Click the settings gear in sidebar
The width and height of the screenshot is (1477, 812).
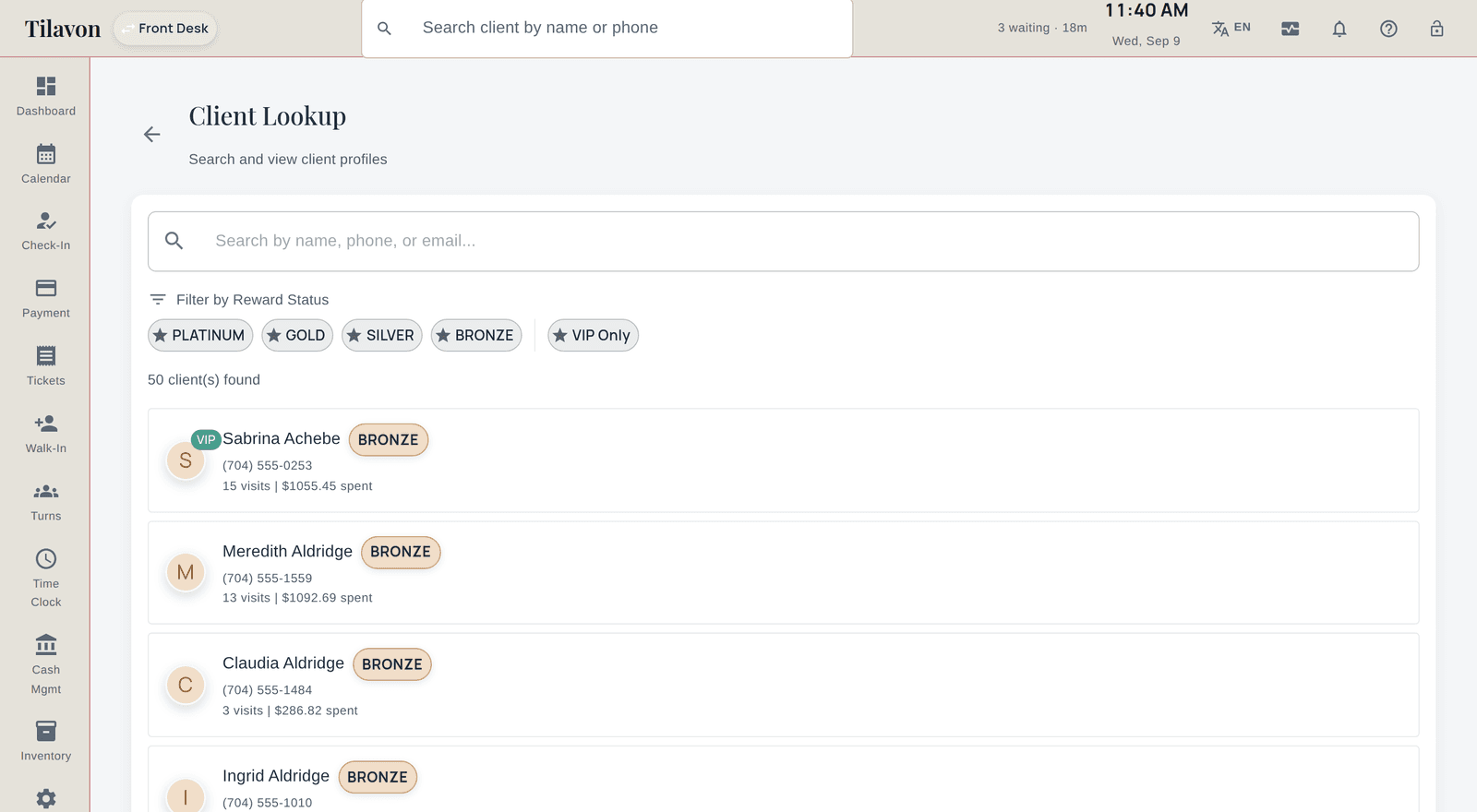tap(45, 798)
